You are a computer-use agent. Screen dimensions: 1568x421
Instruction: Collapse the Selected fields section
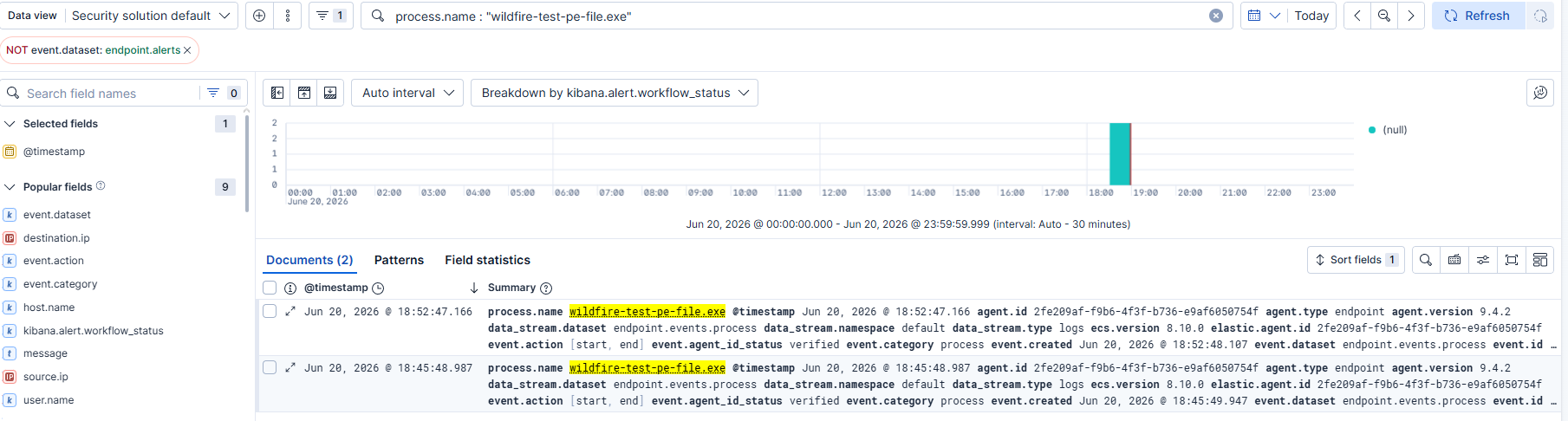click(x=10, y=124)
